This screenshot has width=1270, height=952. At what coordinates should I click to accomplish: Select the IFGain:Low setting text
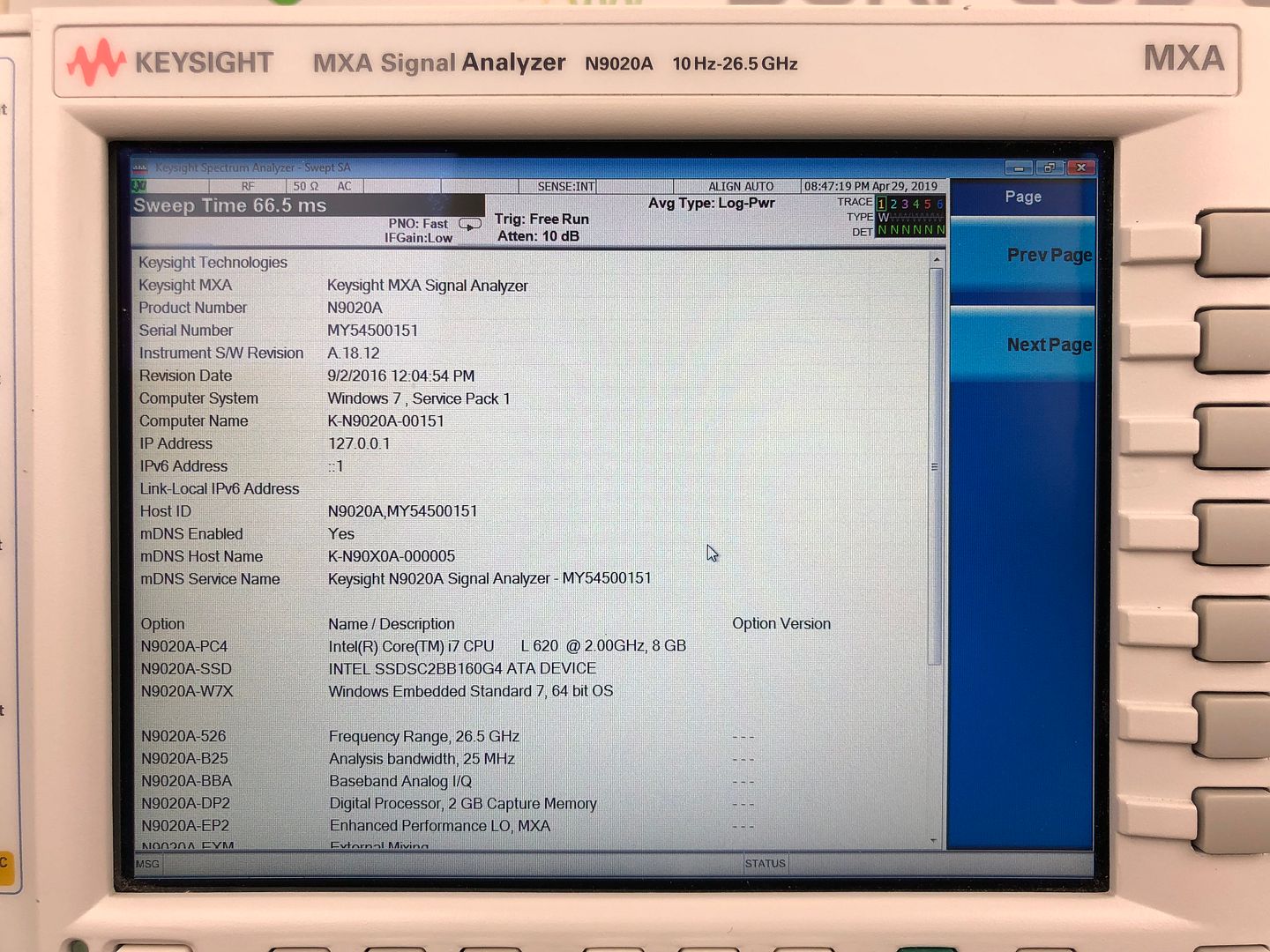point(418,238)
